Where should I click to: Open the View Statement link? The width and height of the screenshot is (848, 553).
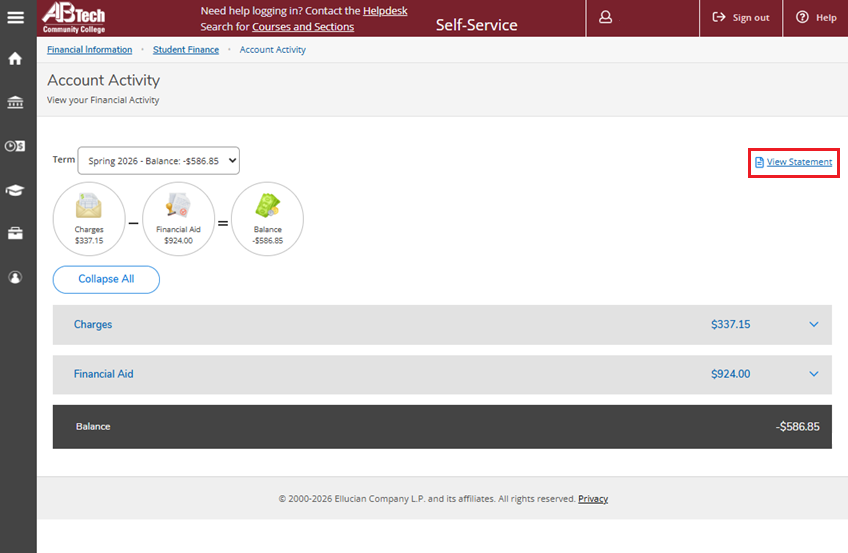pos(799,162)
